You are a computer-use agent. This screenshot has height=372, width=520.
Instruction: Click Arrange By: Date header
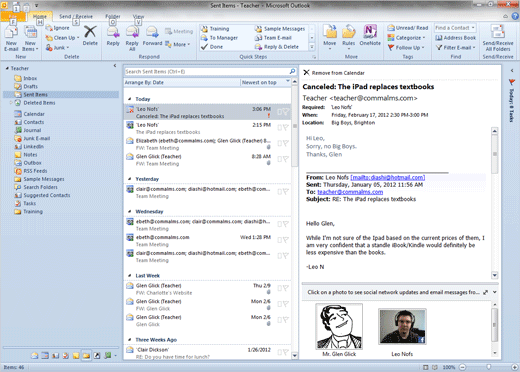tap(144, 82)
